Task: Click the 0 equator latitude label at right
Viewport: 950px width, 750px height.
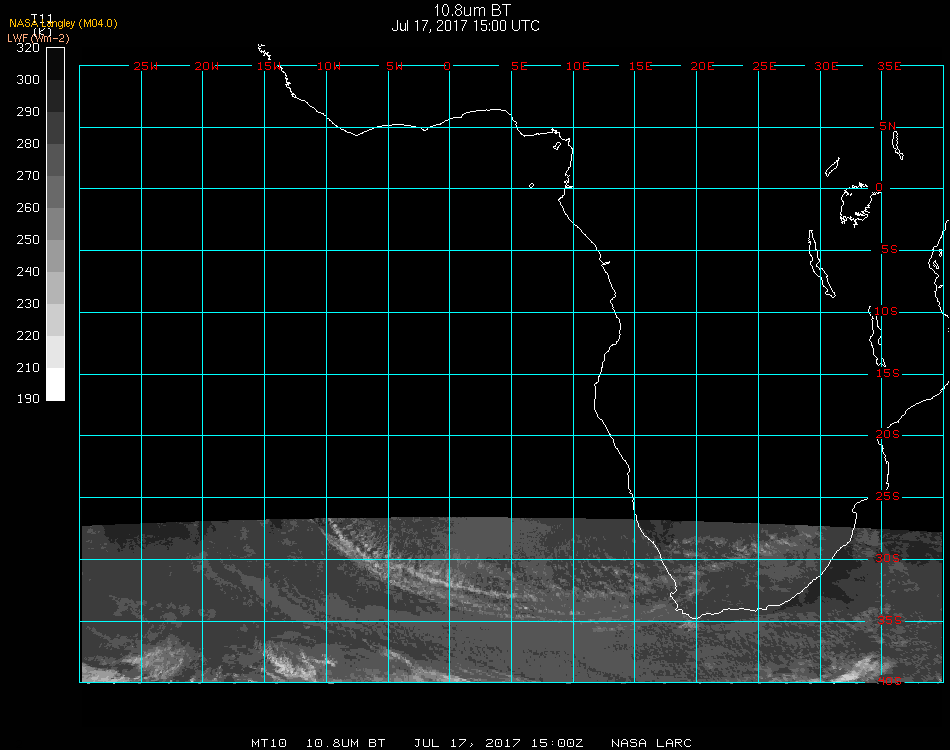Action: tap(879, 187)
